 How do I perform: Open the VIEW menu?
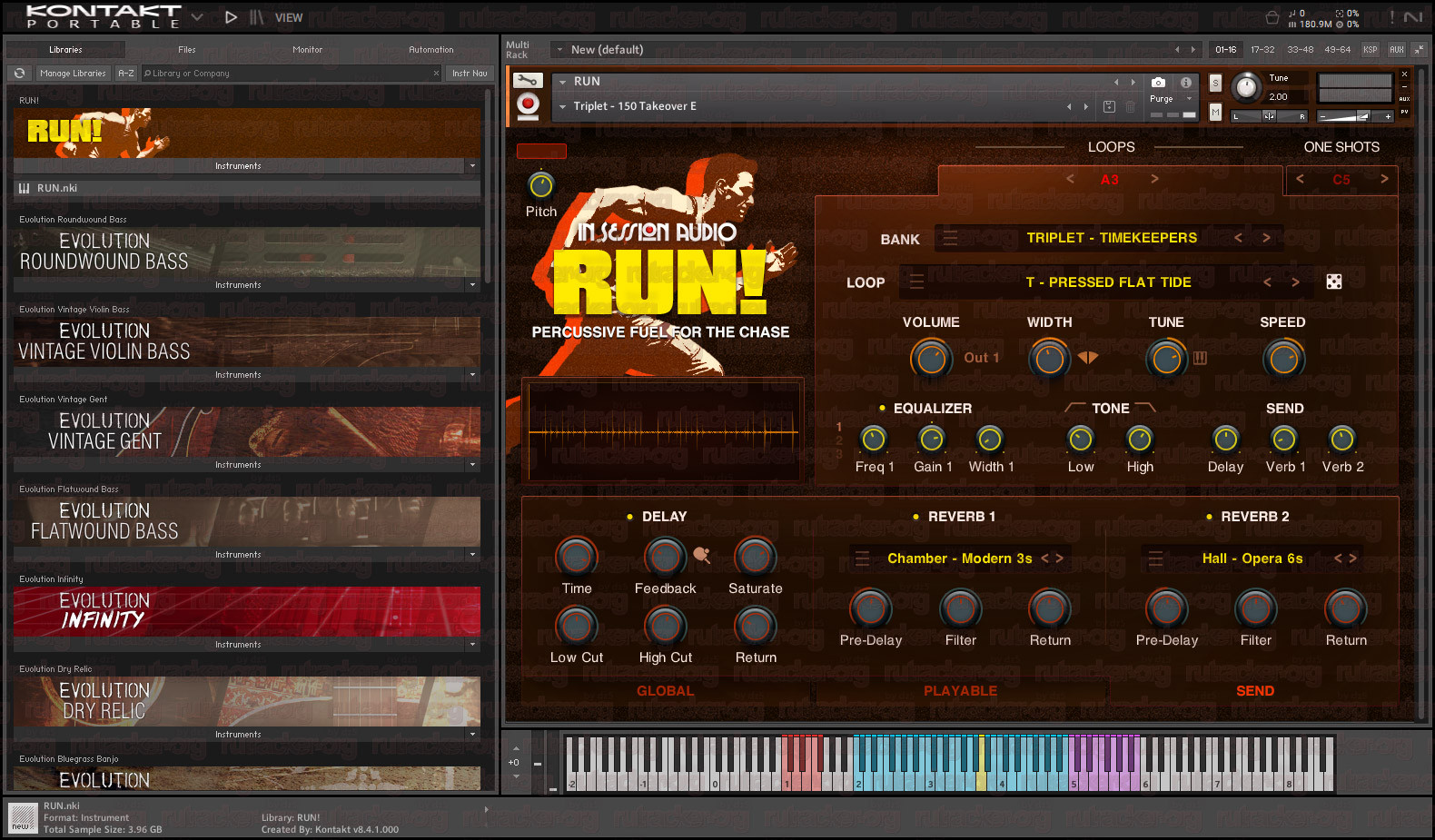[289, 17]
